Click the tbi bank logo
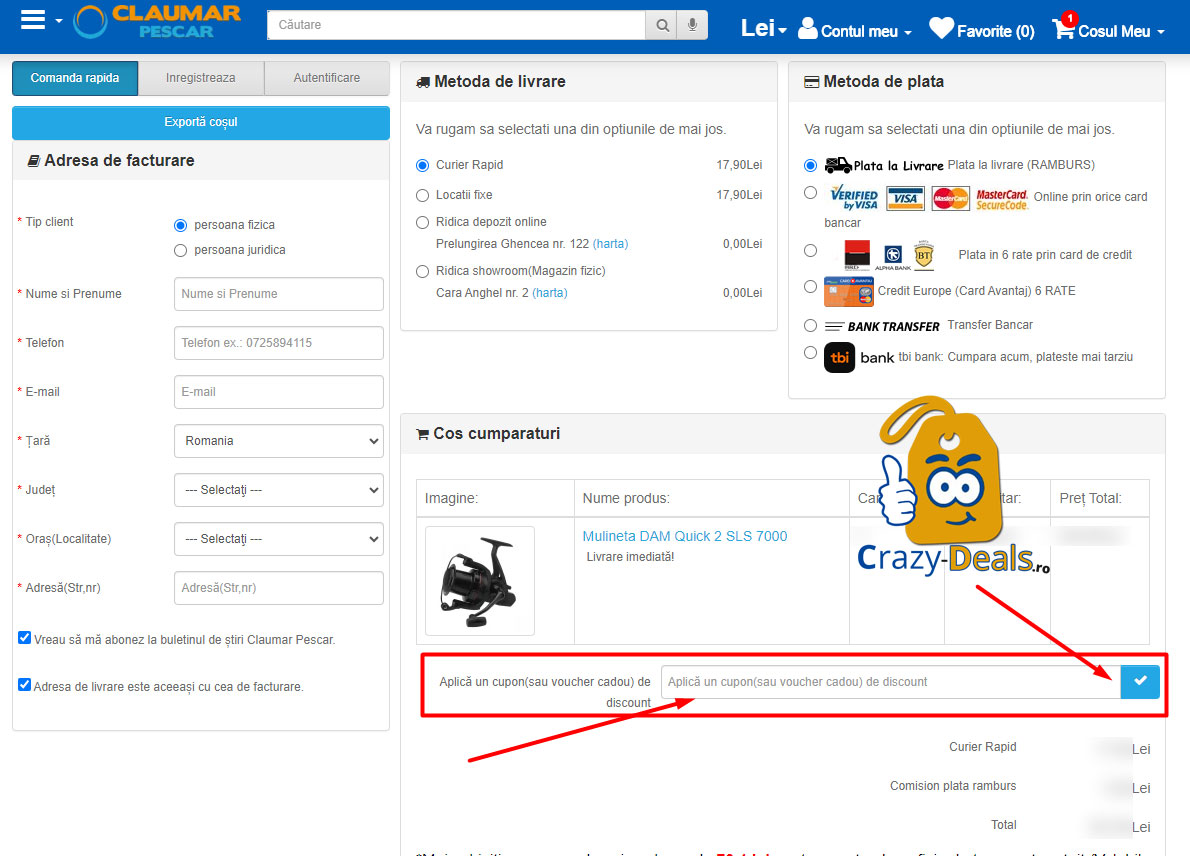The height and width of the screenshot is (856, 1190). (x=859, y=357)
